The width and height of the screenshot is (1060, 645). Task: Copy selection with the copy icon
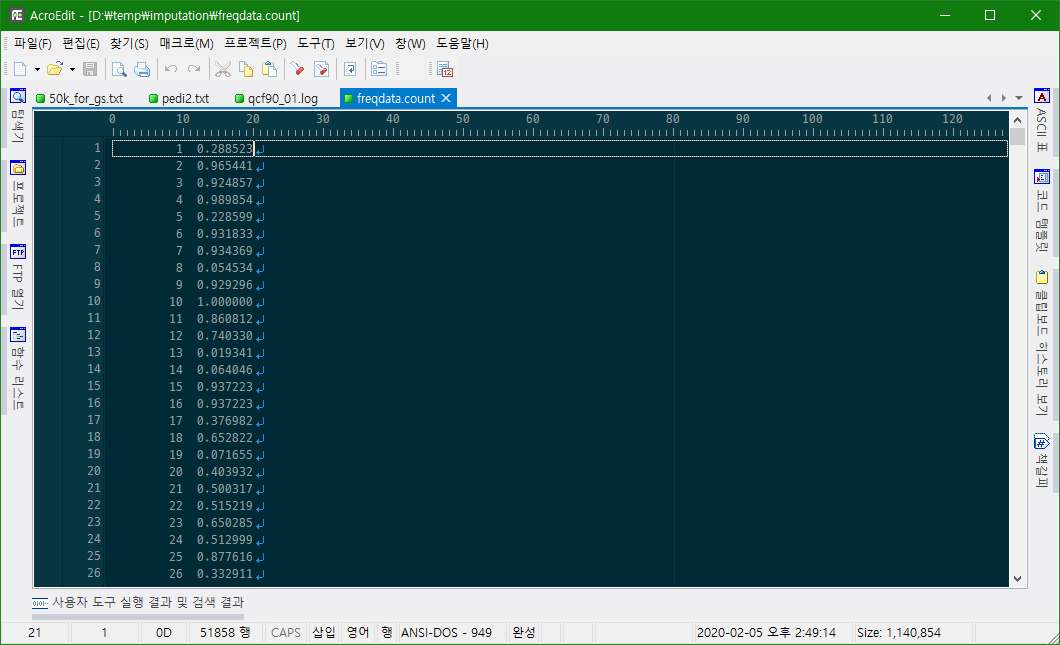coord(246,69)
